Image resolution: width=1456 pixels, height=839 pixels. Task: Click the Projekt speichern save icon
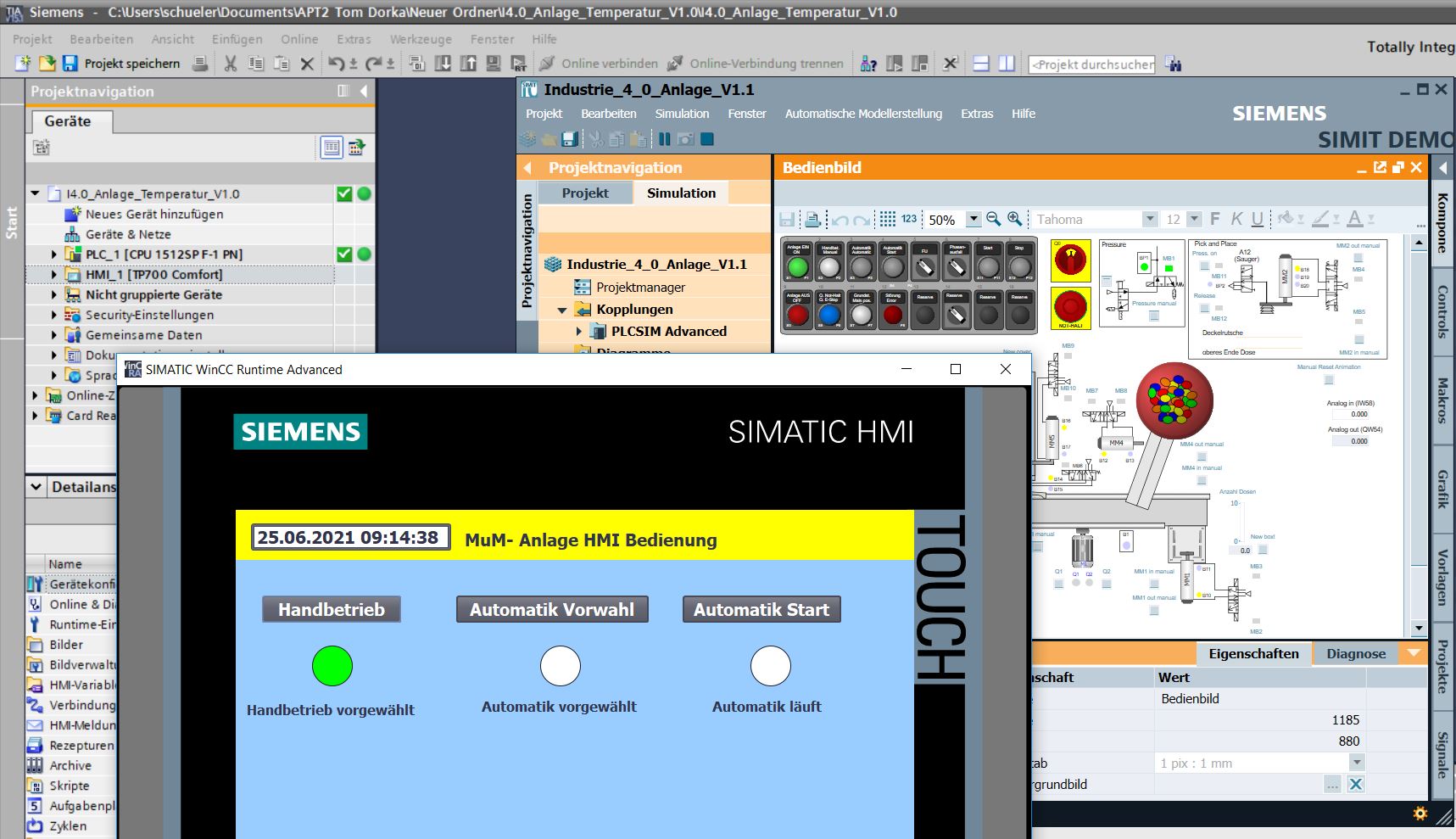70,64
